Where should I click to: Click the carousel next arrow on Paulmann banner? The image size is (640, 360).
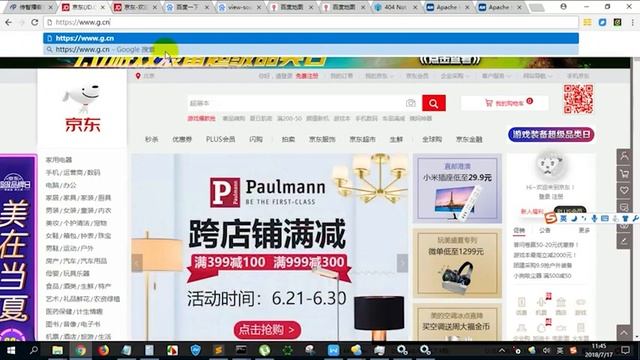402,263
